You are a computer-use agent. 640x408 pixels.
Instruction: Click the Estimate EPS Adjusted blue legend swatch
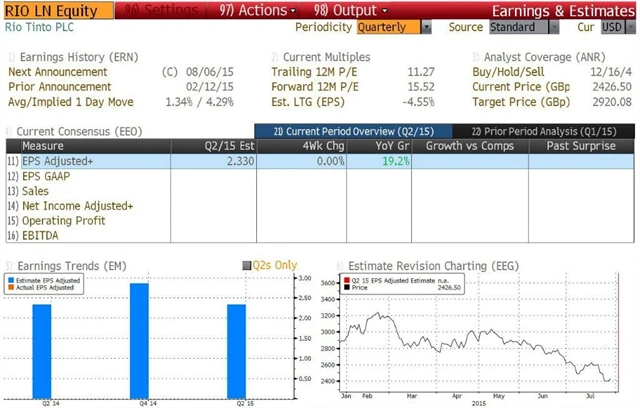(x=12, y=281)
